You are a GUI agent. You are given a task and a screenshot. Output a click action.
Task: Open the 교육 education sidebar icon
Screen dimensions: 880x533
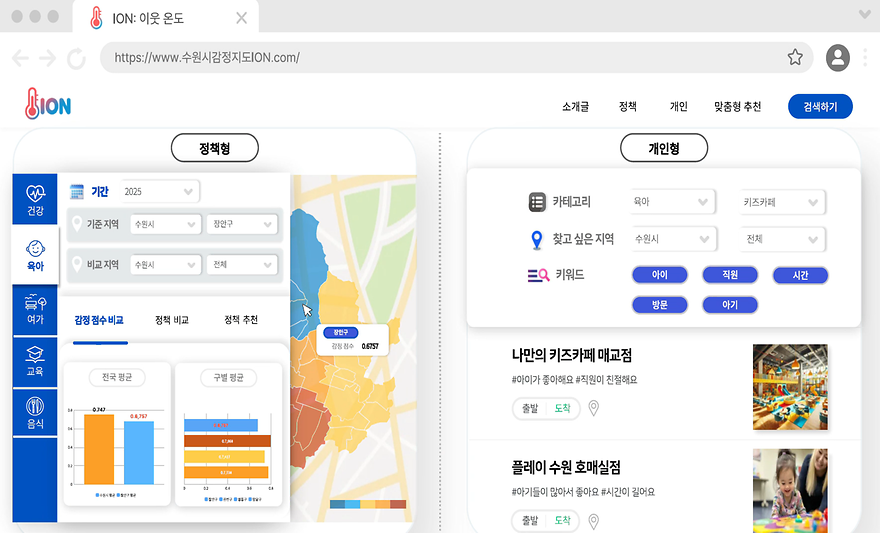pyautogui.click(x=35, y=359)
